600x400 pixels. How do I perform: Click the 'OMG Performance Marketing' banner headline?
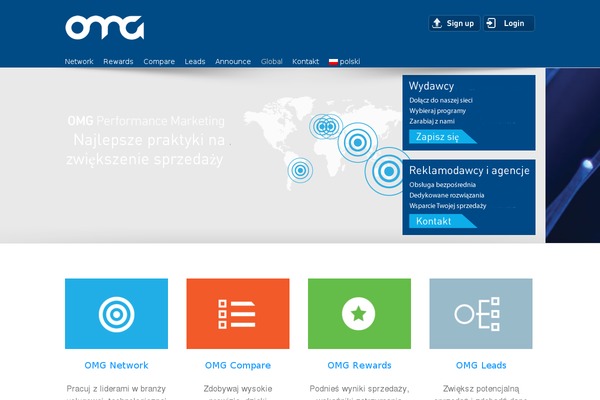click(x=146, y=121)
